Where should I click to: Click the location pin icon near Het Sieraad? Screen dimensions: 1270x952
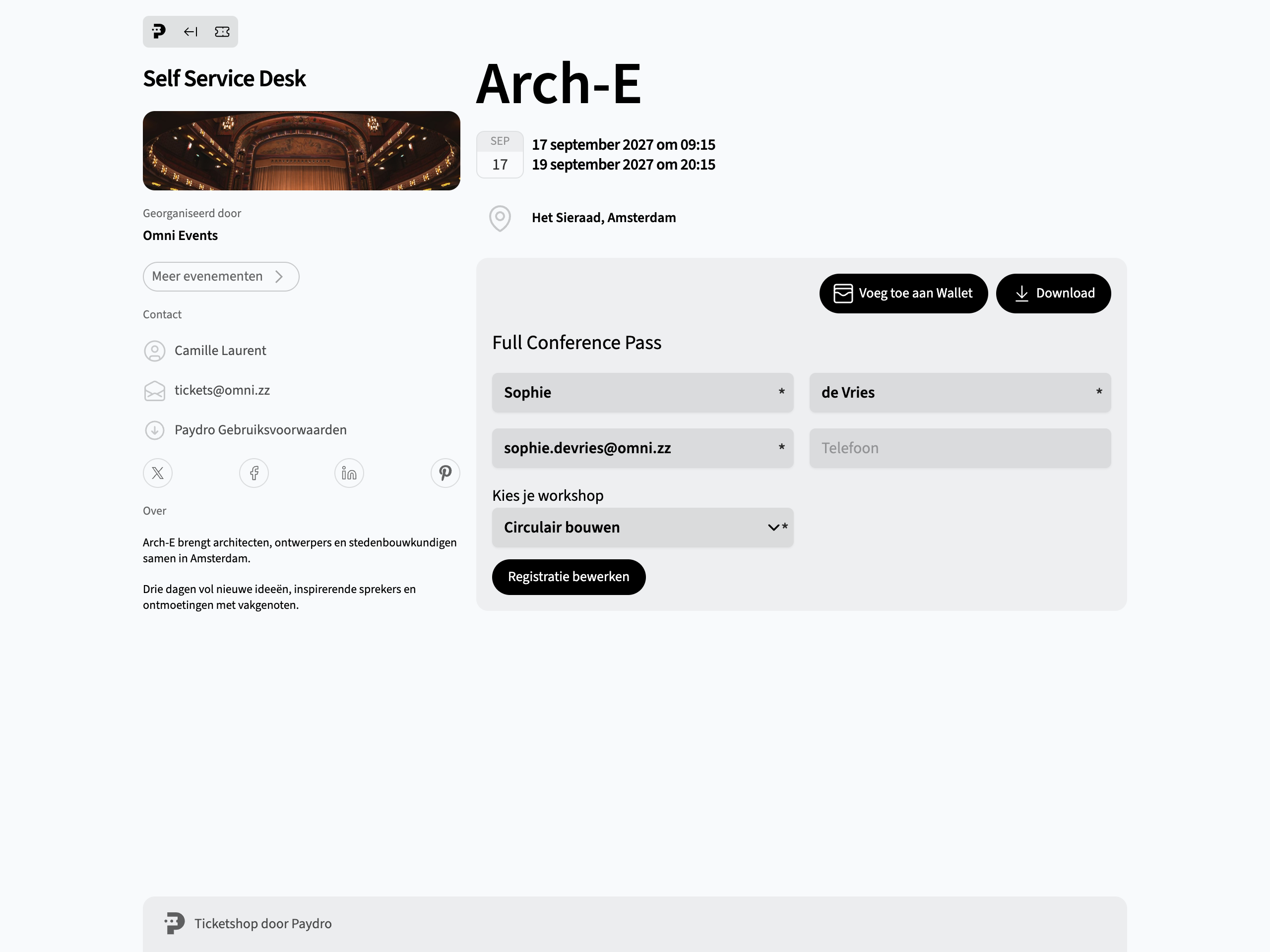click(x=500, y=218)
